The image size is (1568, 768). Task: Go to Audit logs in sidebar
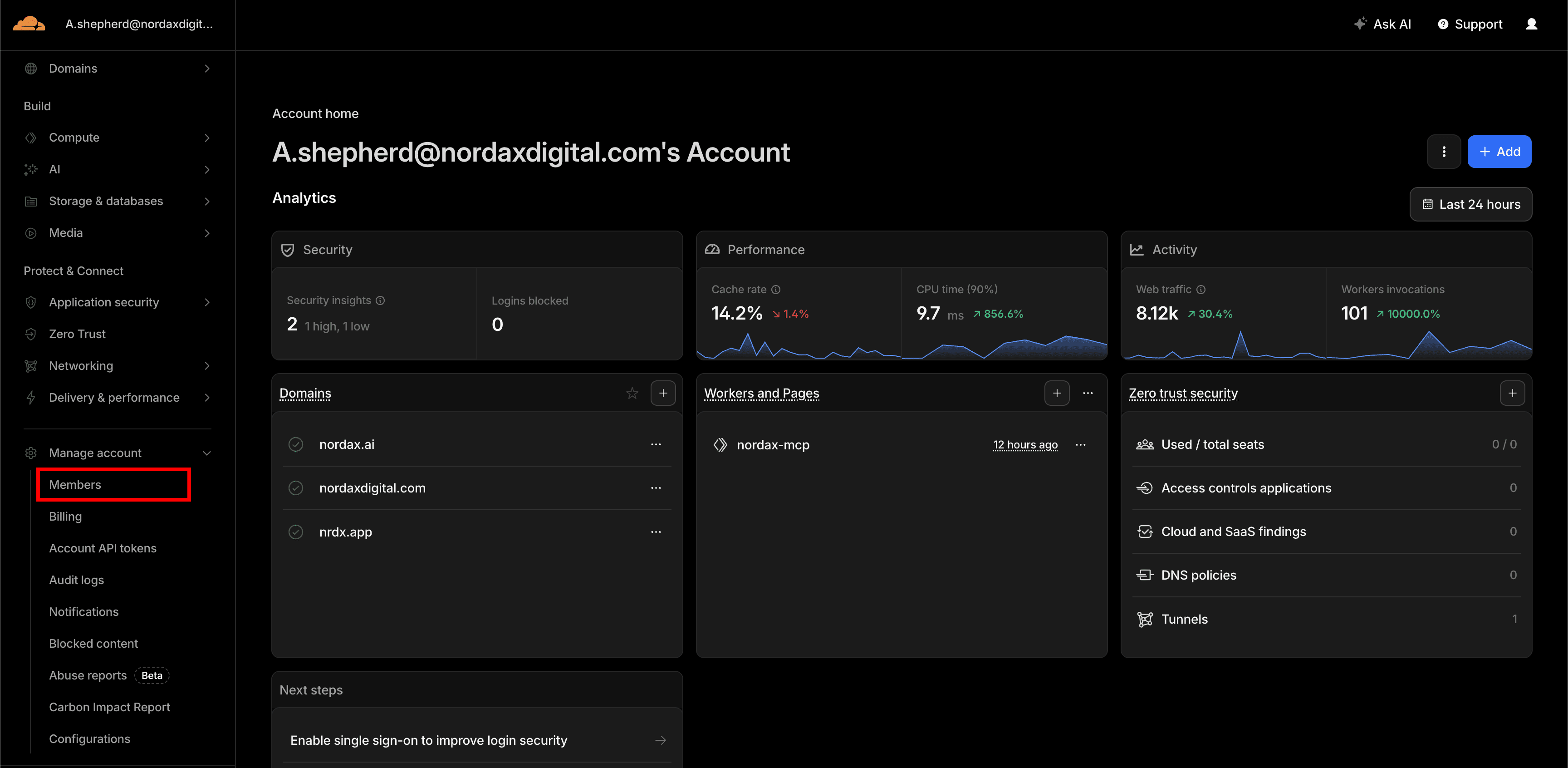(x=76, y=580)
